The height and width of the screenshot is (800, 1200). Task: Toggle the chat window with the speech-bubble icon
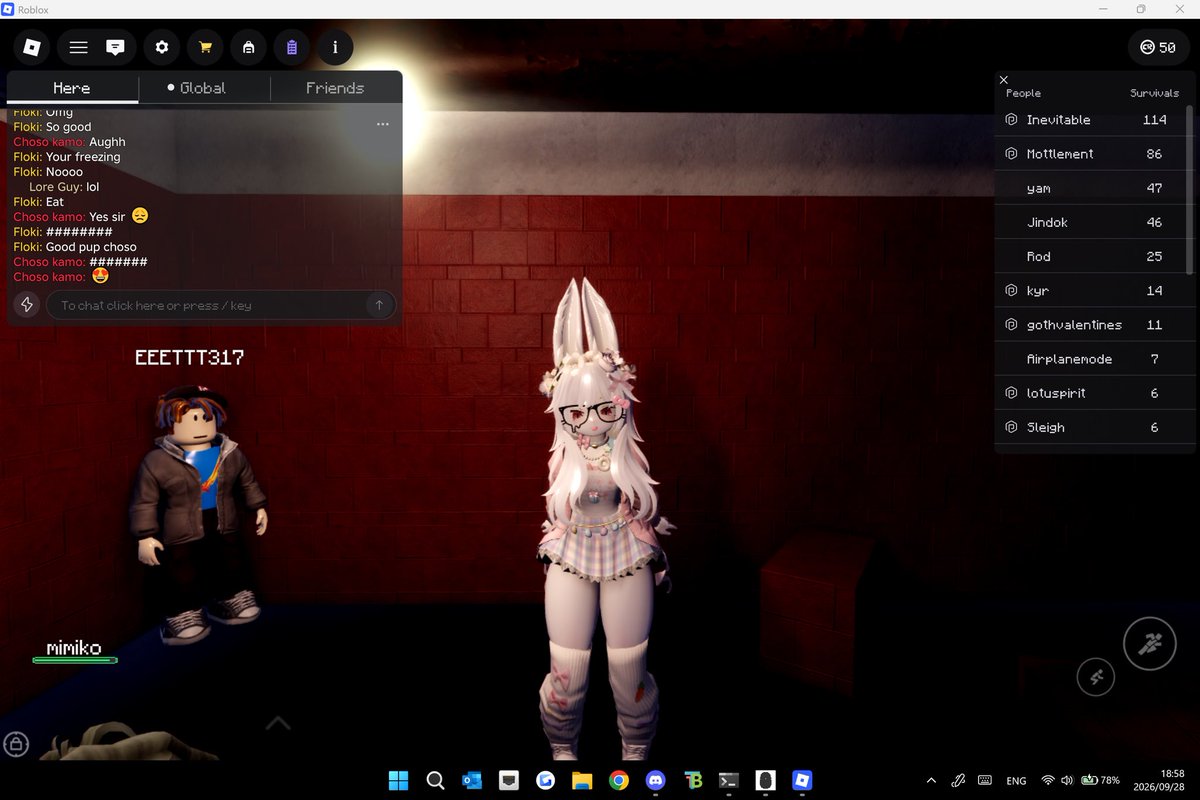point(115,47)
